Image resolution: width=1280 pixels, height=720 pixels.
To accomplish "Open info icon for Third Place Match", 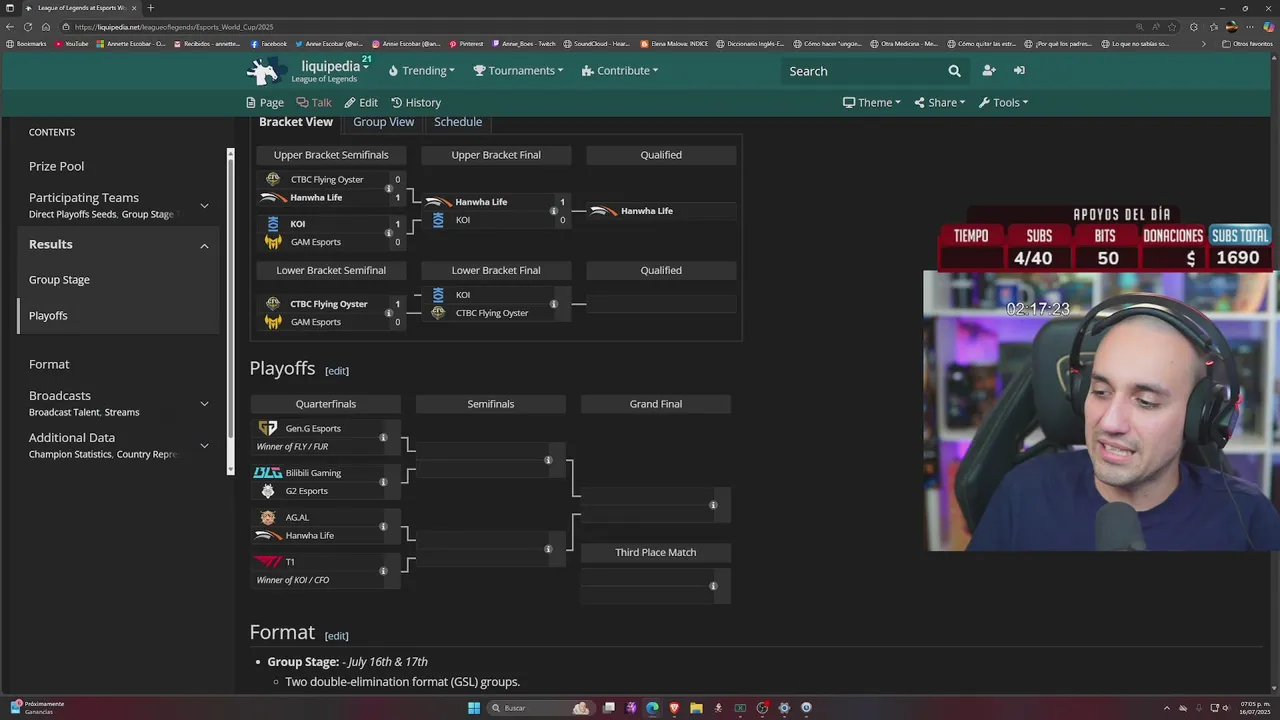I will pos(713,586).
